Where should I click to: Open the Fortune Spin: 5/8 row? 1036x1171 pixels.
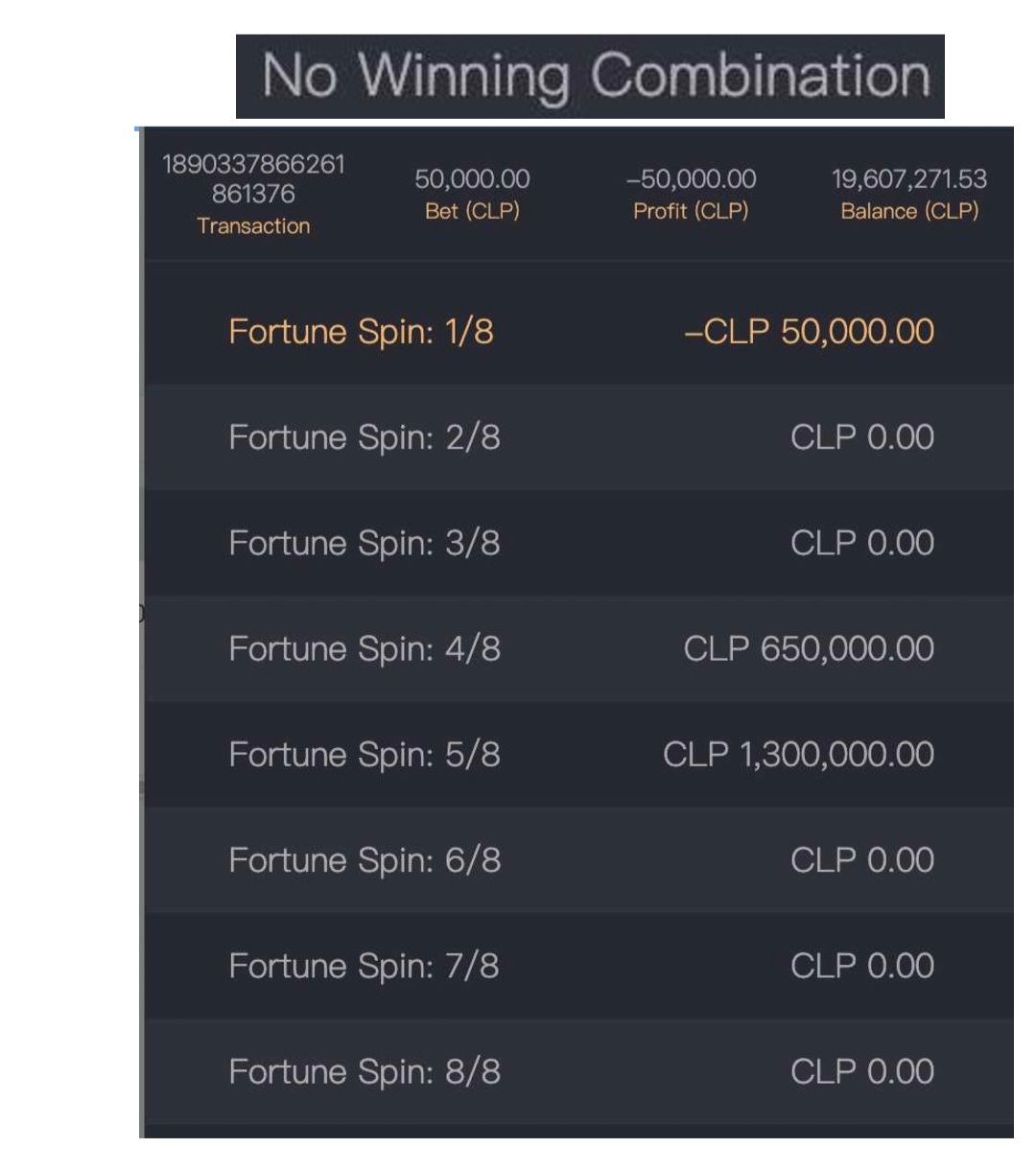[x=364, y=755]
